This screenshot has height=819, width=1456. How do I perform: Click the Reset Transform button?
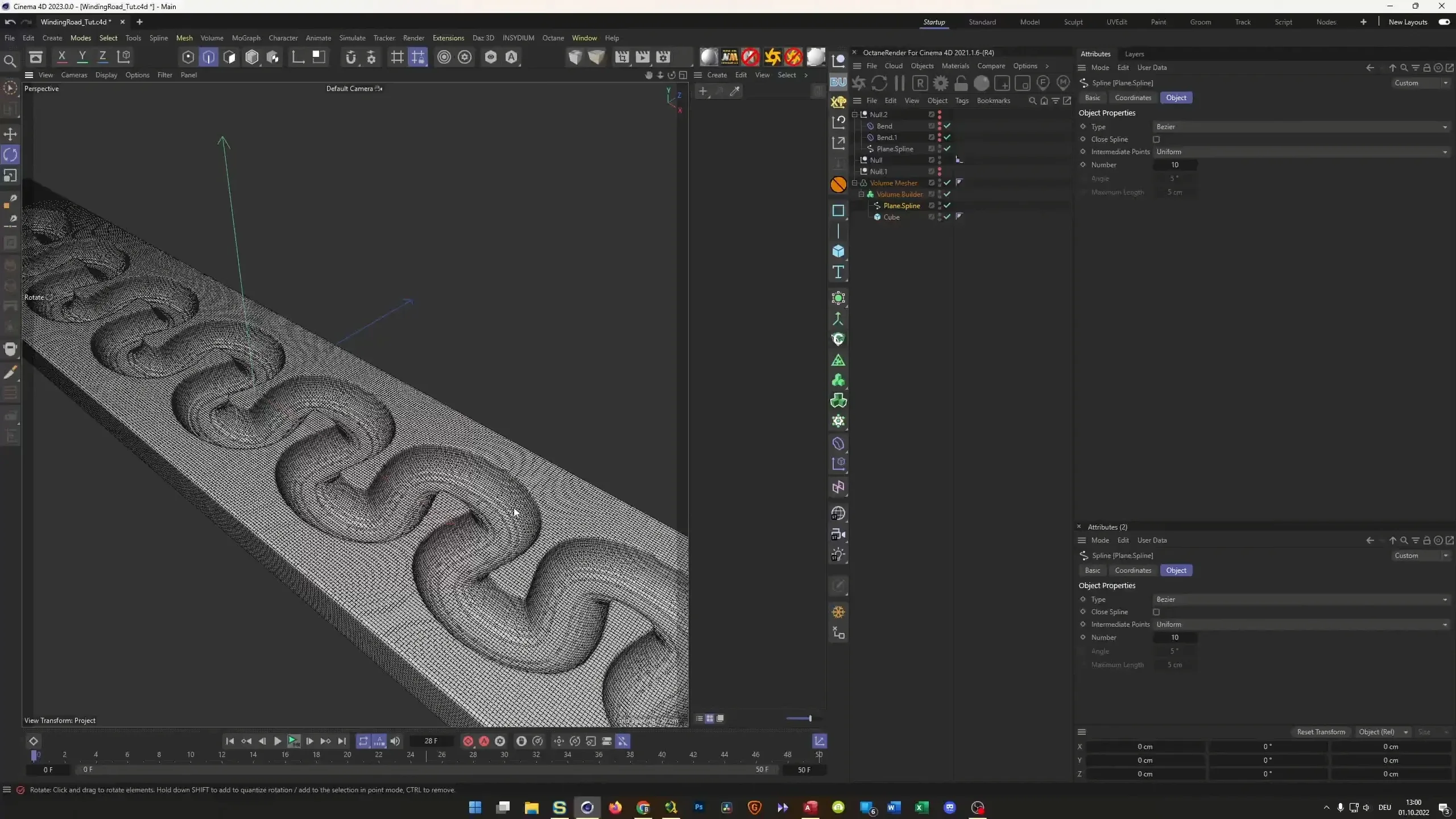pos(1321,732)
